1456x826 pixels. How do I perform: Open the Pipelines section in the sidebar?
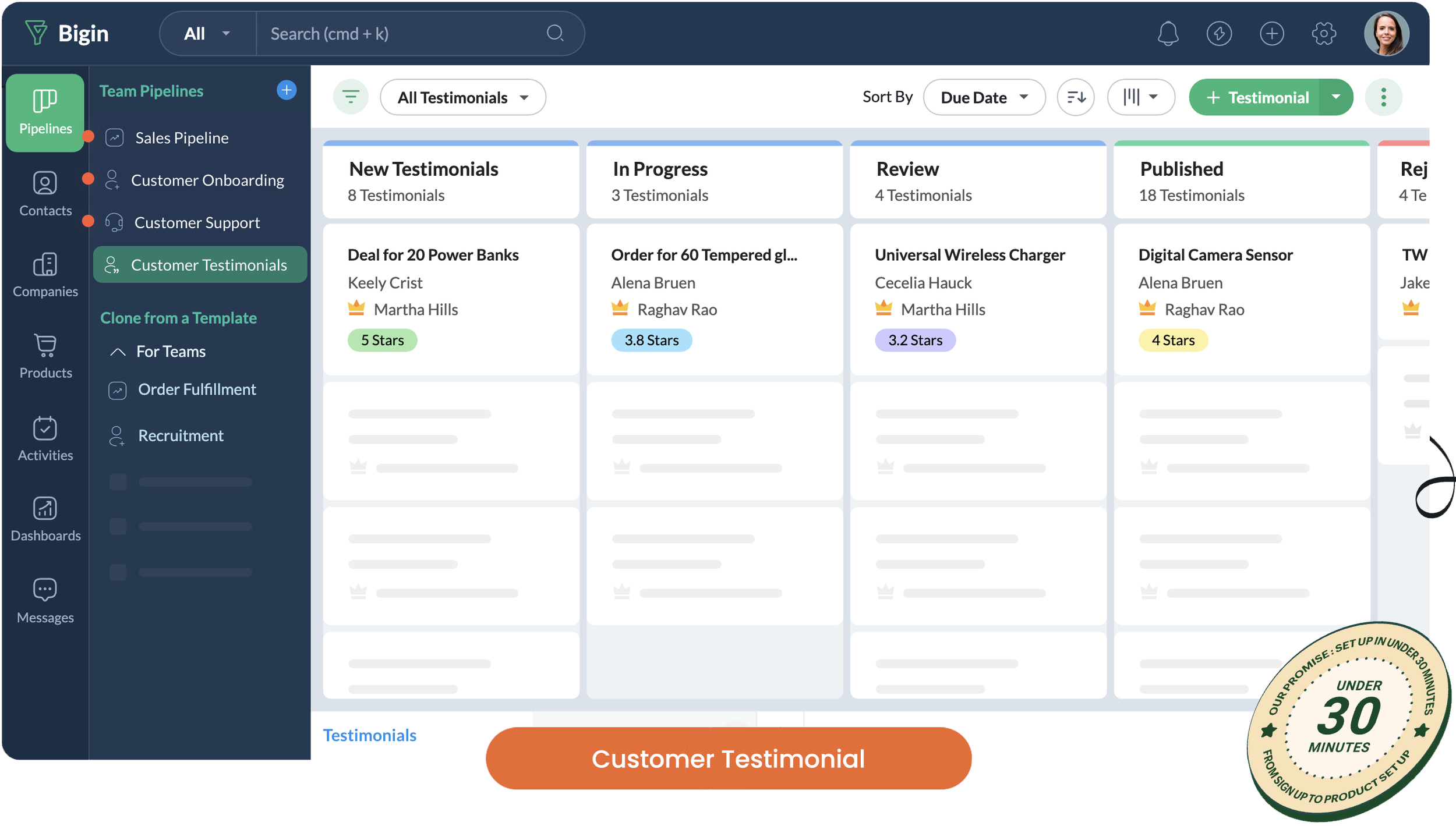pos(45,112)
